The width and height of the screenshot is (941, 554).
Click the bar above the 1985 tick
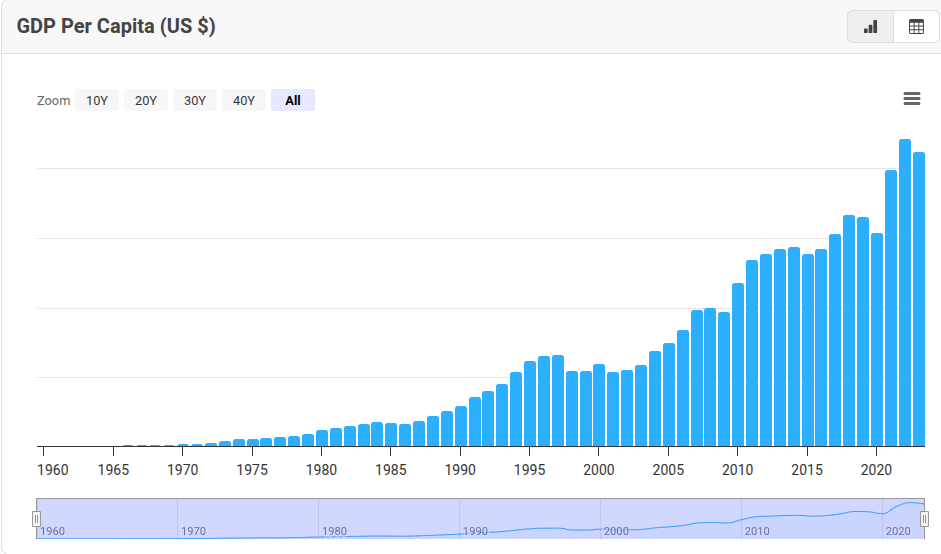point(391,435)
